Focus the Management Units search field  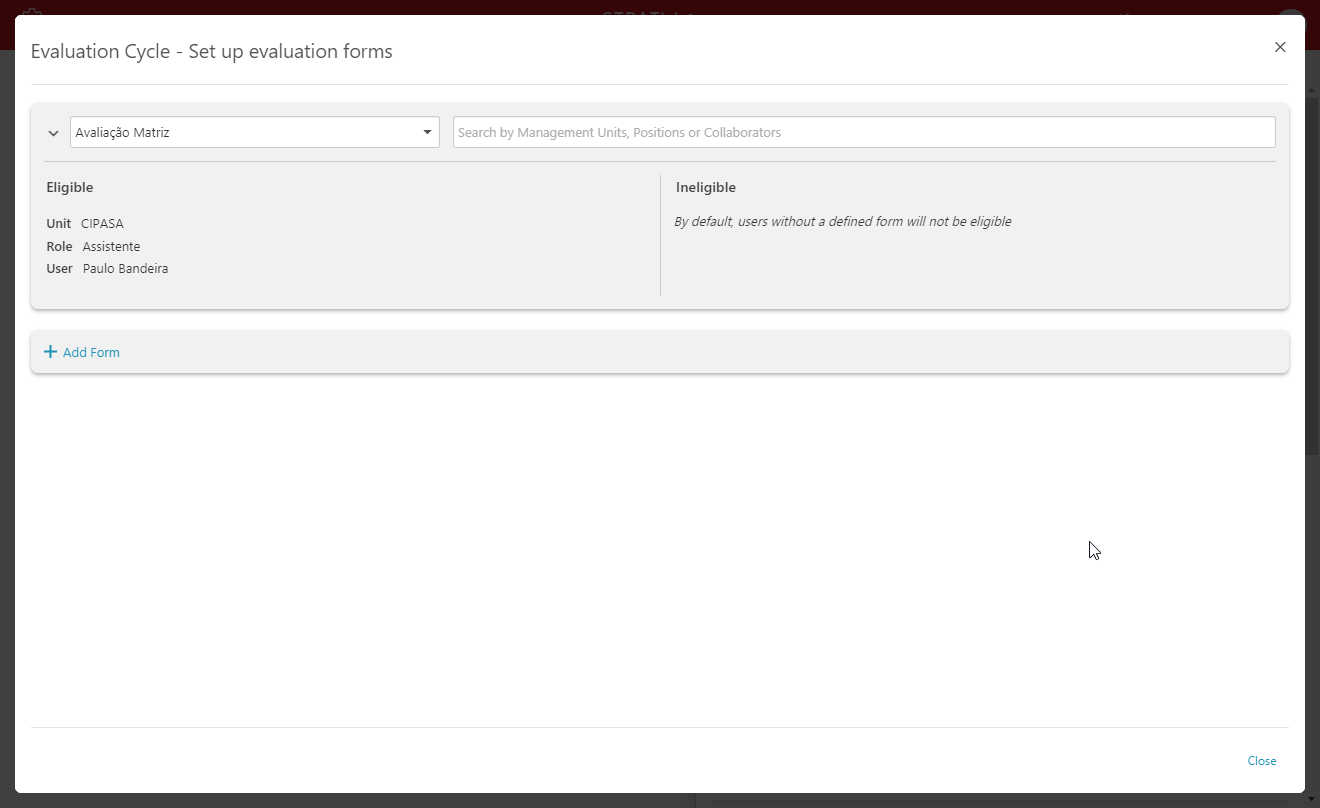pos(863,132)
